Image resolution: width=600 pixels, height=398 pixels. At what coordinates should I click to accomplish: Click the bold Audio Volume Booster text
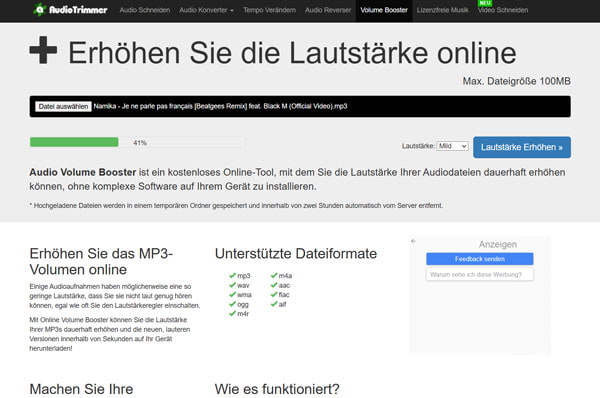tap(83, 172)
